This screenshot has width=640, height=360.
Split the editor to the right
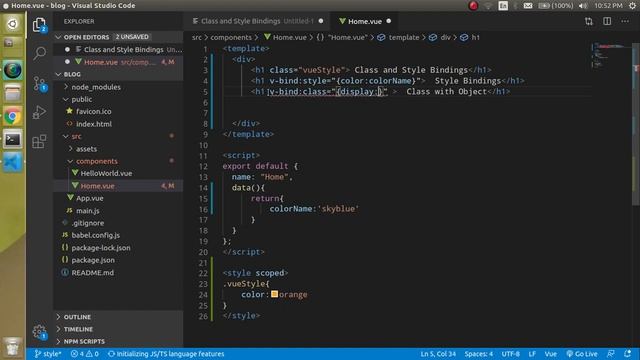coord(607,21)
